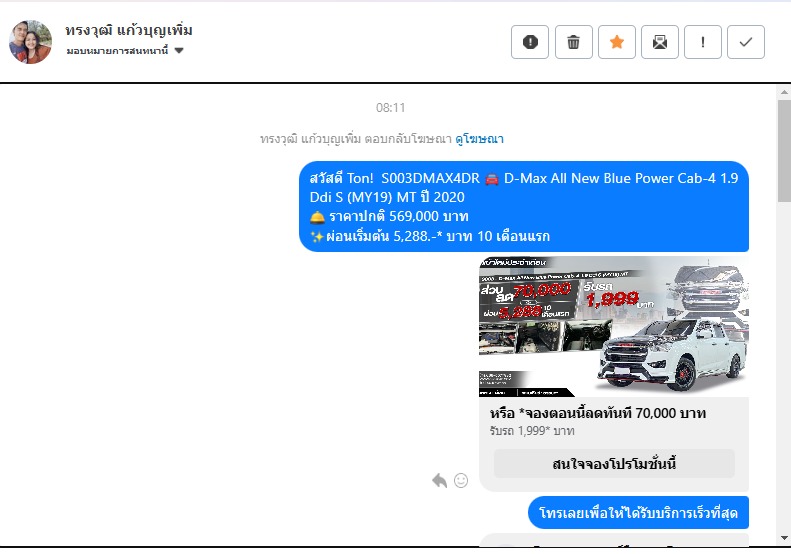Mark conversation done with checkmark
This screenshot has height=554, width=791.
click(746, 42)
